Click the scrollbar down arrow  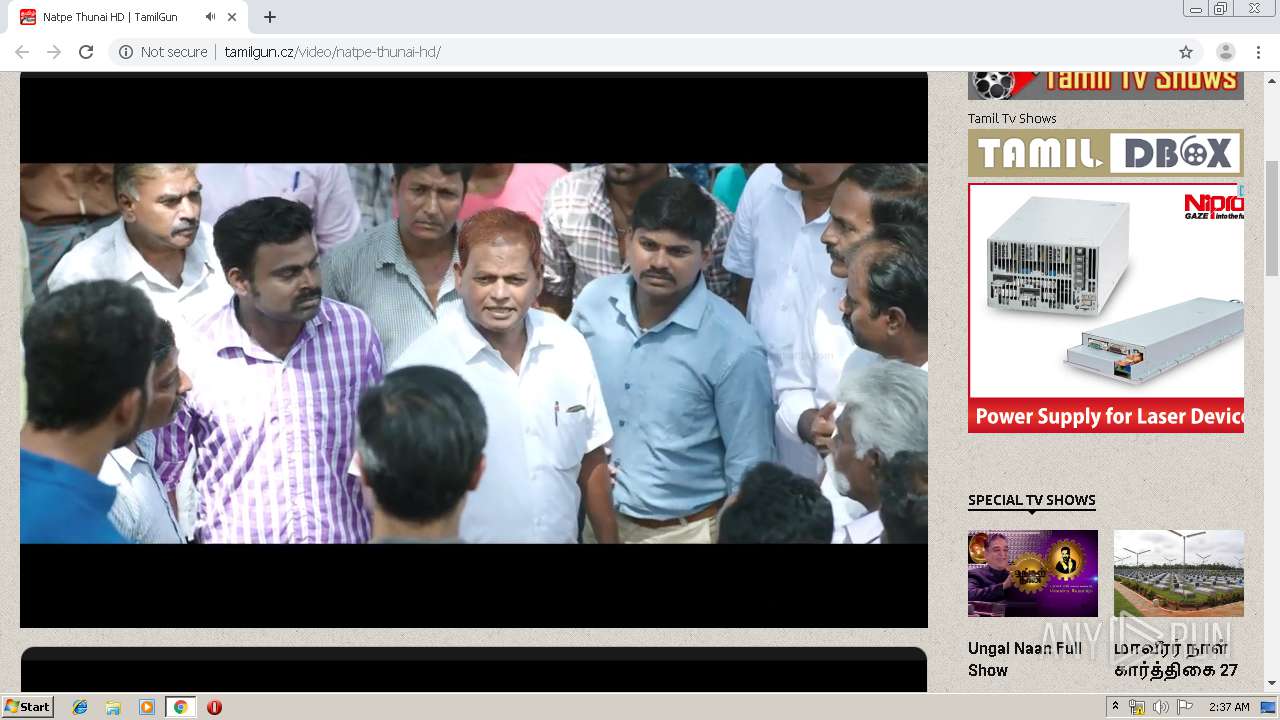(1272, 683)
